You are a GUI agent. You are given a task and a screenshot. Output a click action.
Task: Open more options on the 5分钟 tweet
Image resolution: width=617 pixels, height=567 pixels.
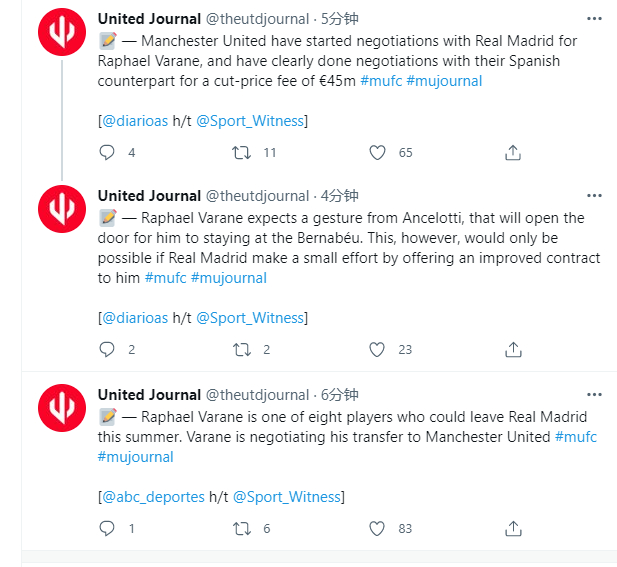click(x=594, y=18)
